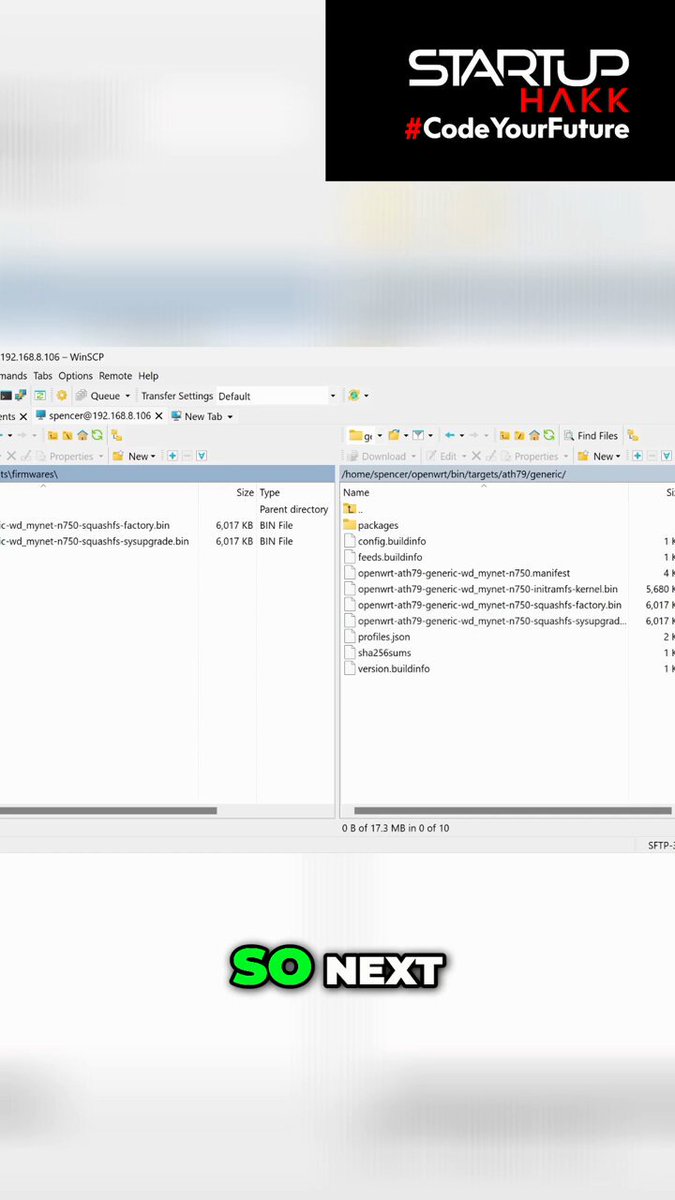This screenshot has width=675, height=1200.
Task: Click the Find Files button
Action: coord(591,436)
